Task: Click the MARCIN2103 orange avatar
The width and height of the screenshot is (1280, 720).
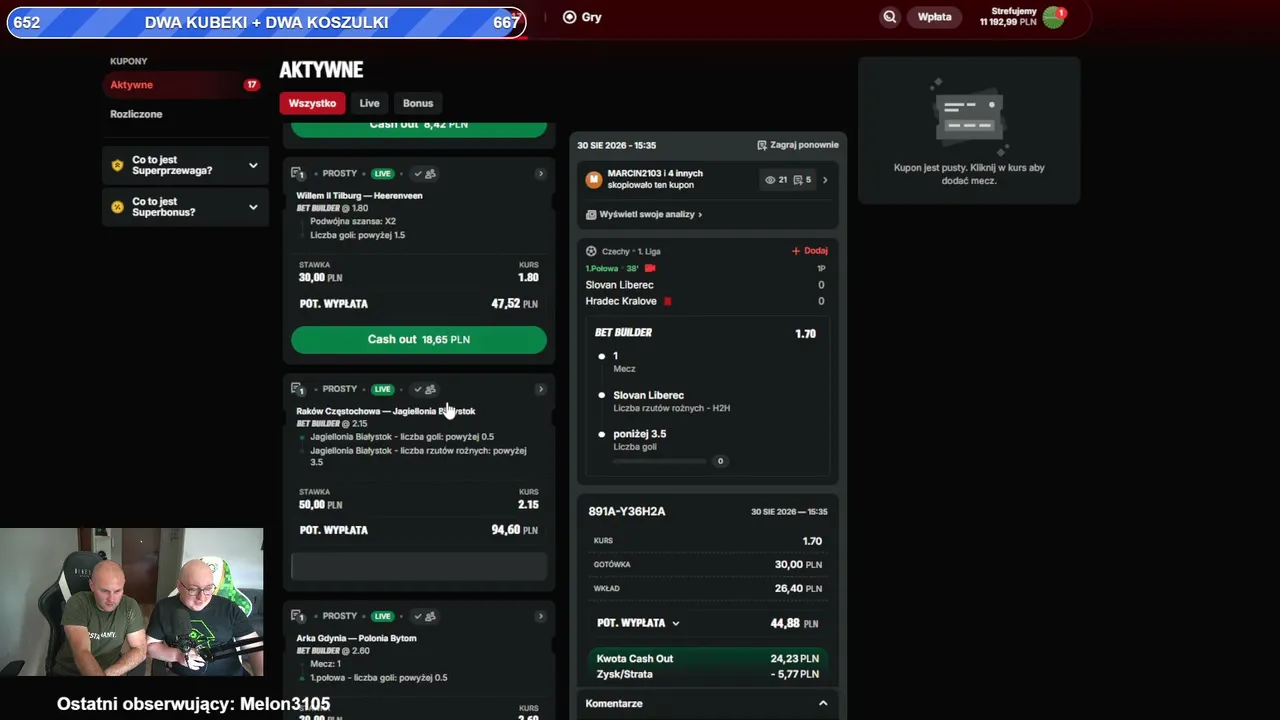Action: pyautogui.click(x=594, y=180)
